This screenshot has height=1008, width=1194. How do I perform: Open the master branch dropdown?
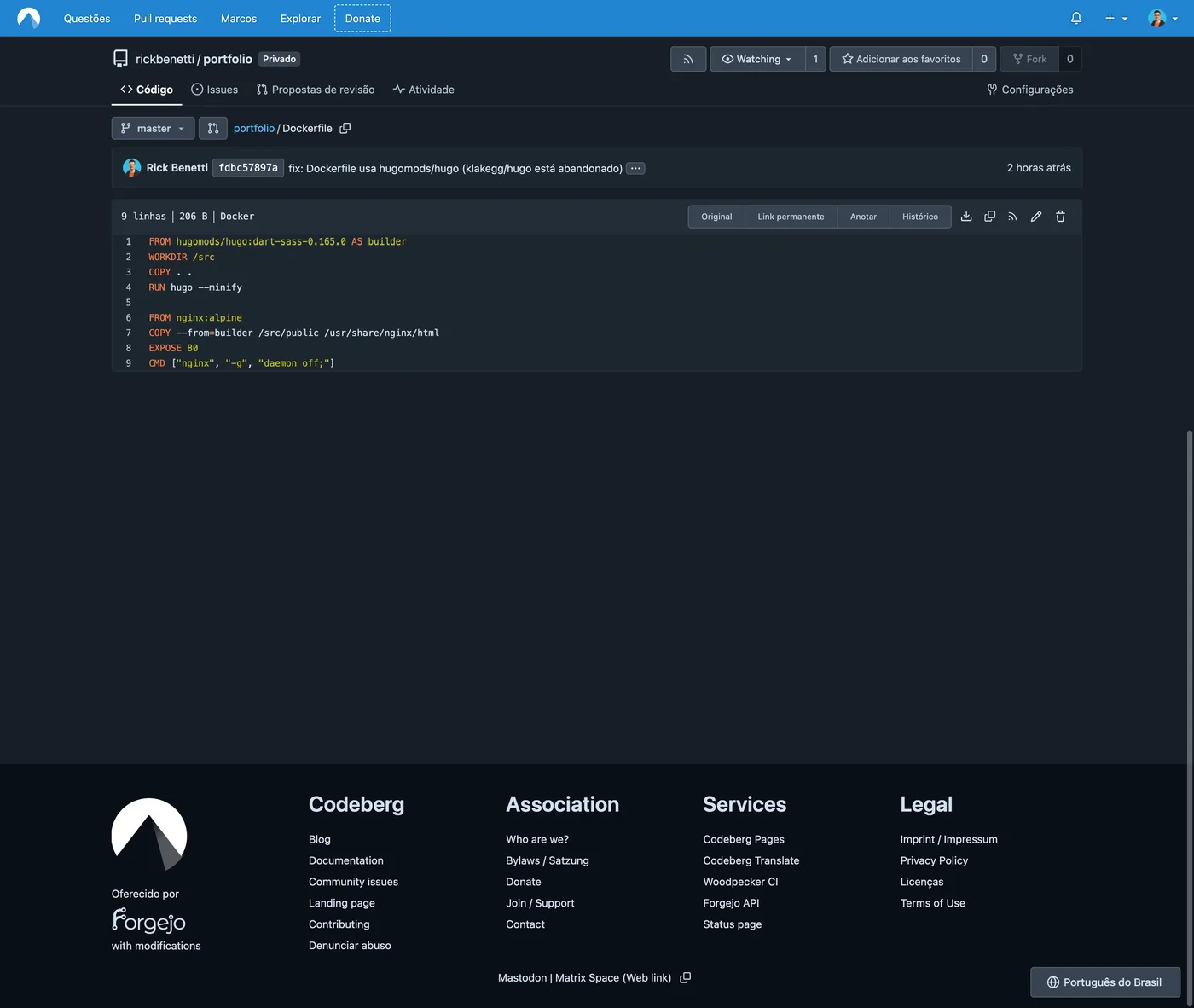[x=153, y=128]
